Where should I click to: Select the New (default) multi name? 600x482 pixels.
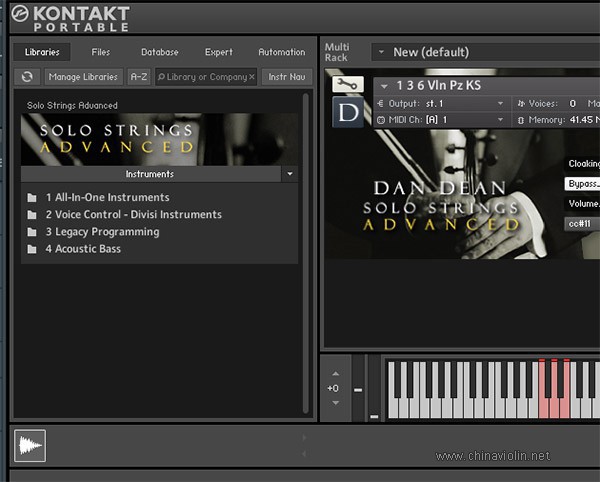pos(431,52)
